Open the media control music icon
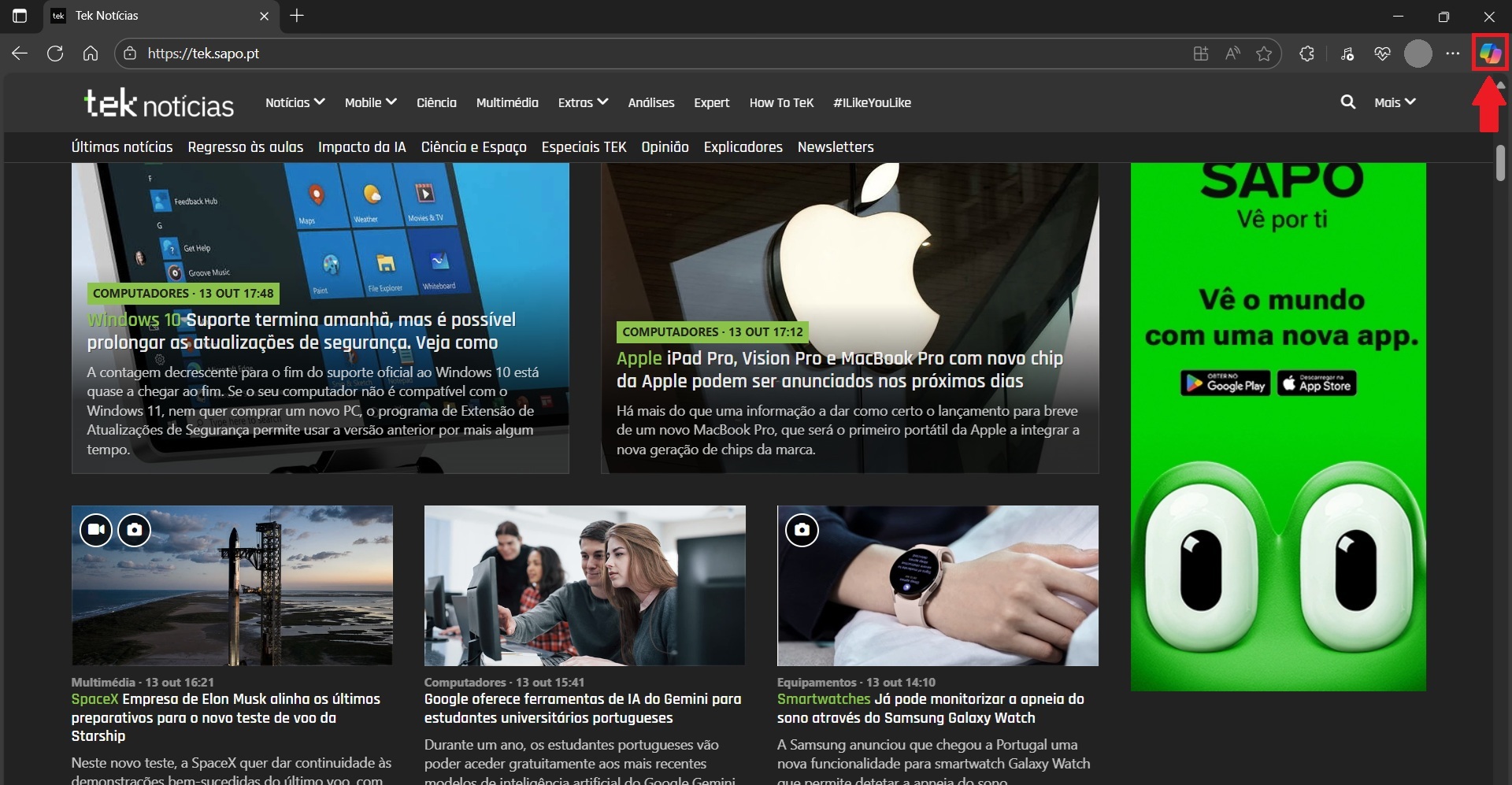The height and width of the screenshot is (785, 1512). tap(1347, 54)
